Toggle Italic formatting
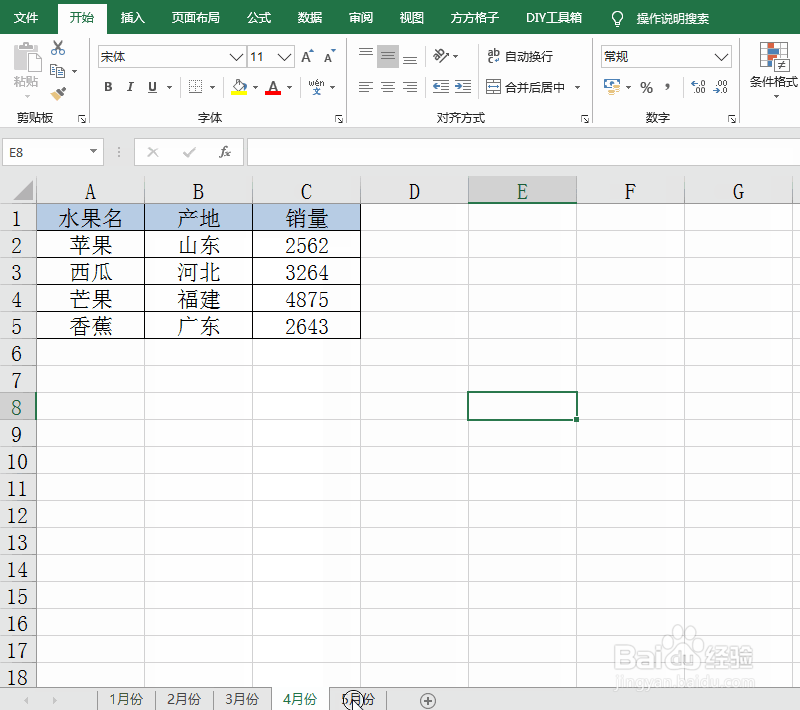Screen dimensions: 800x710 (130, 87)
